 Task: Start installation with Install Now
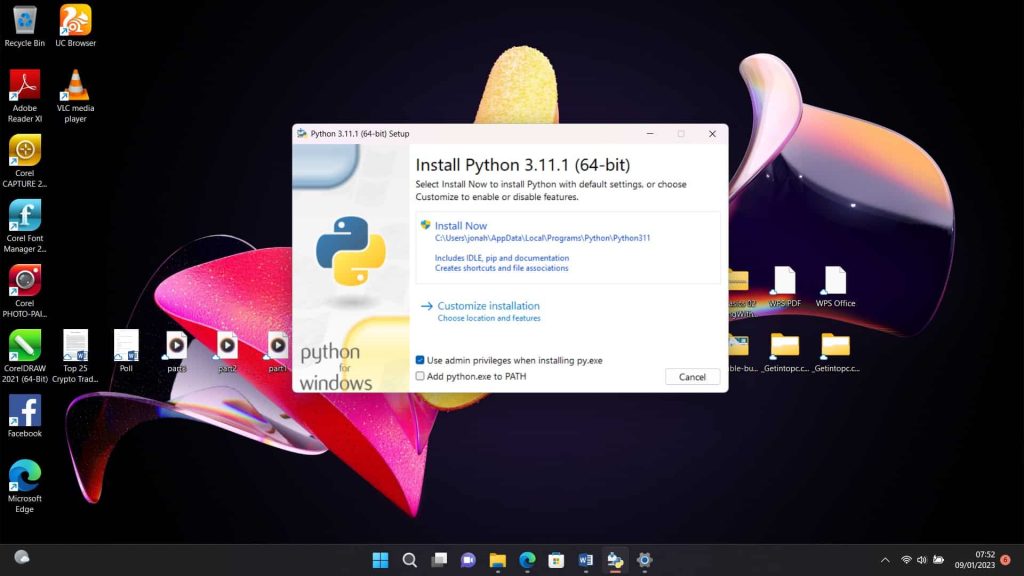click(x=459, y=225)
